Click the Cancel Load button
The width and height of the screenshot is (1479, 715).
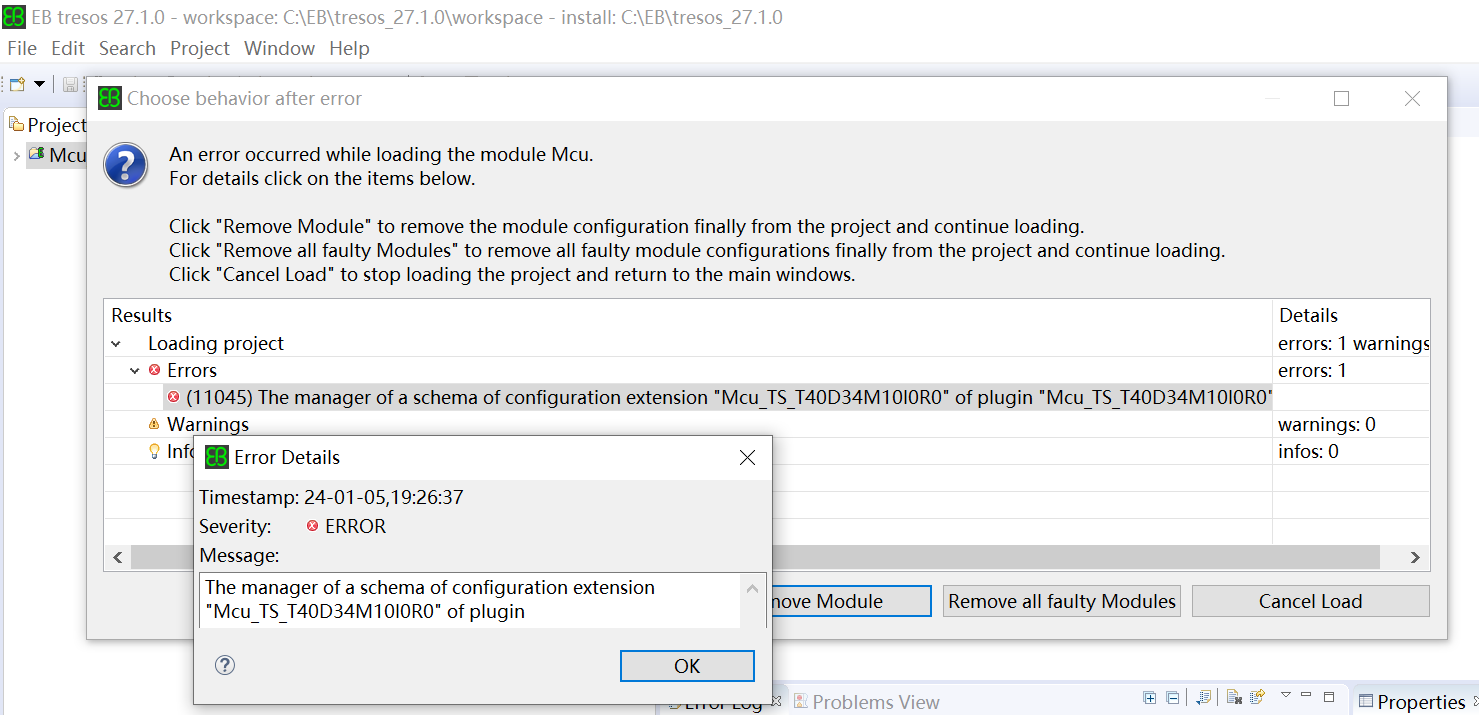click(x=1310, y=601)
